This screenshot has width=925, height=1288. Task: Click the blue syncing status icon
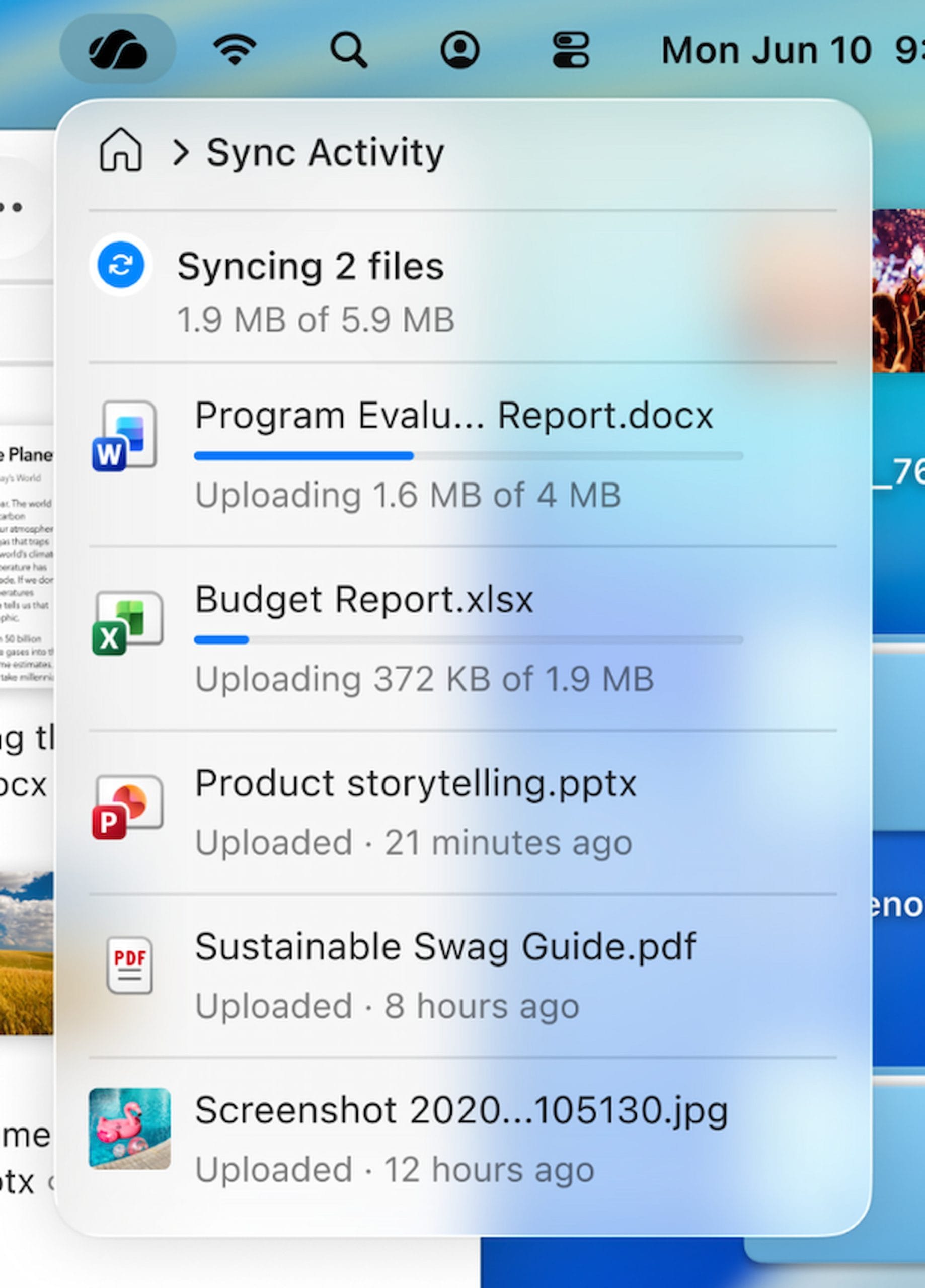click(x=119, y=264)
